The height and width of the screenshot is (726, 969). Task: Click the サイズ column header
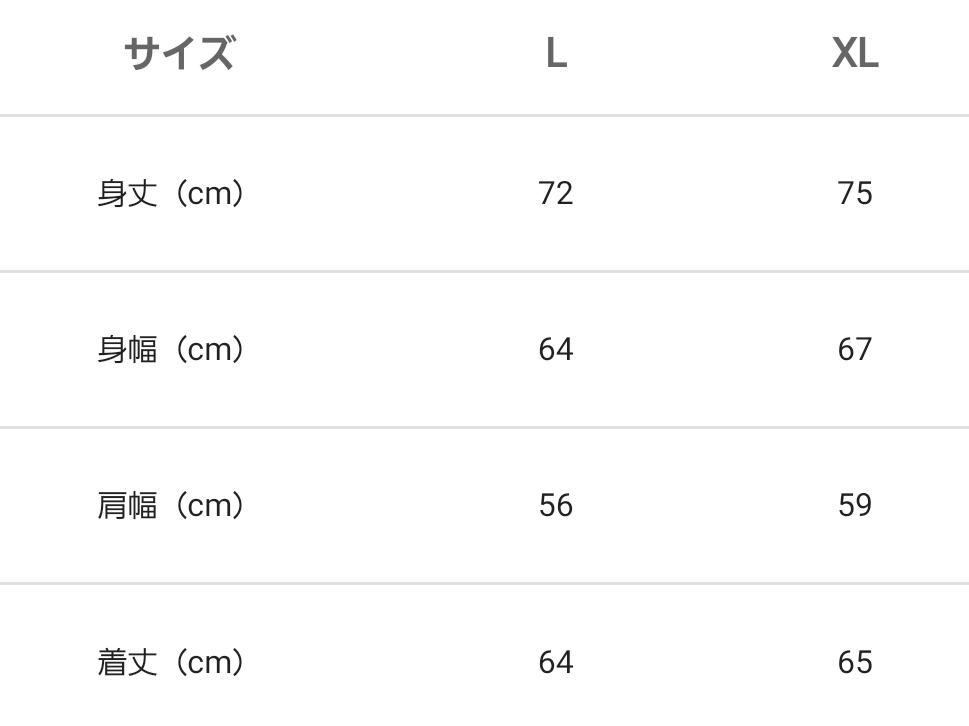179,53
